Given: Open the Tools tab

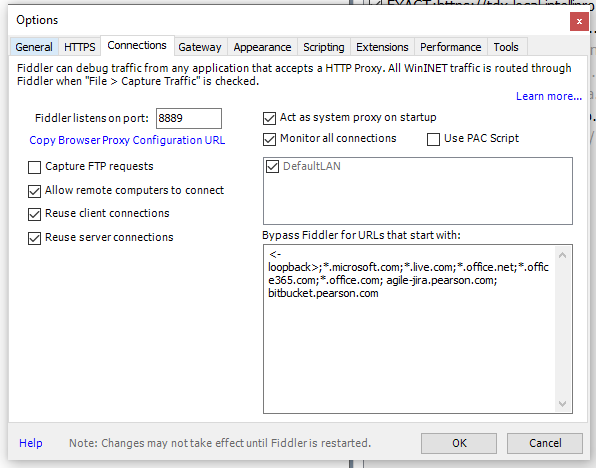Looking at the screenshot, I should (506, 47).
